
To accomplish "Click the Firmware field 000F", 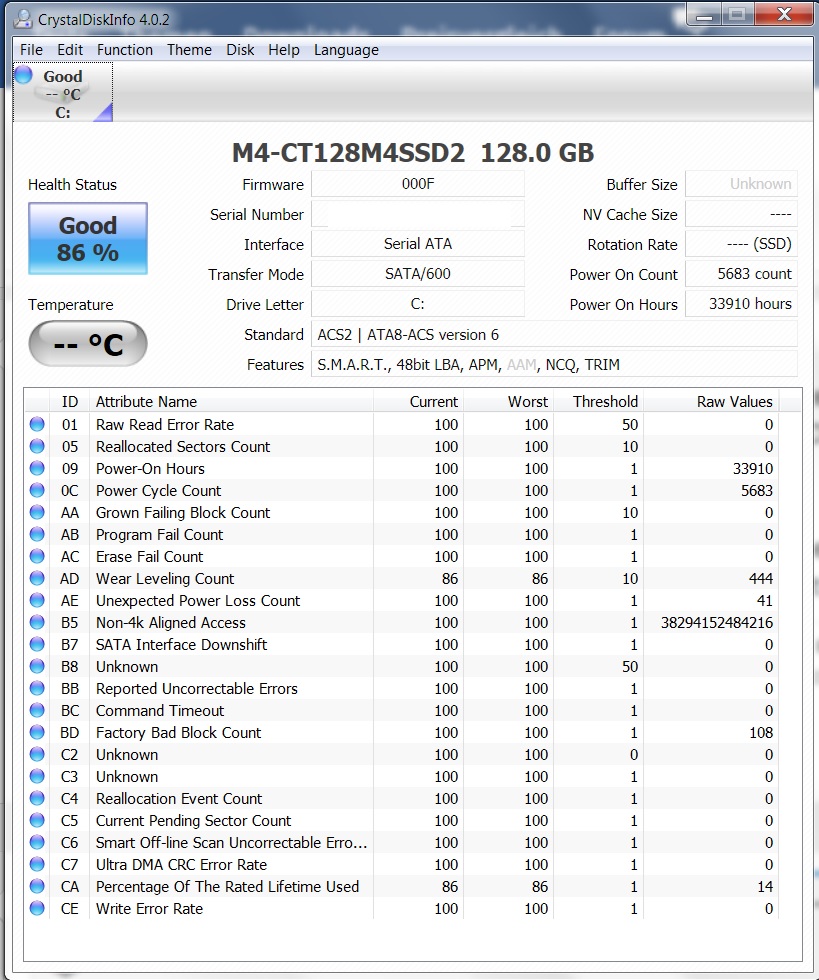I will pos(418,184).
